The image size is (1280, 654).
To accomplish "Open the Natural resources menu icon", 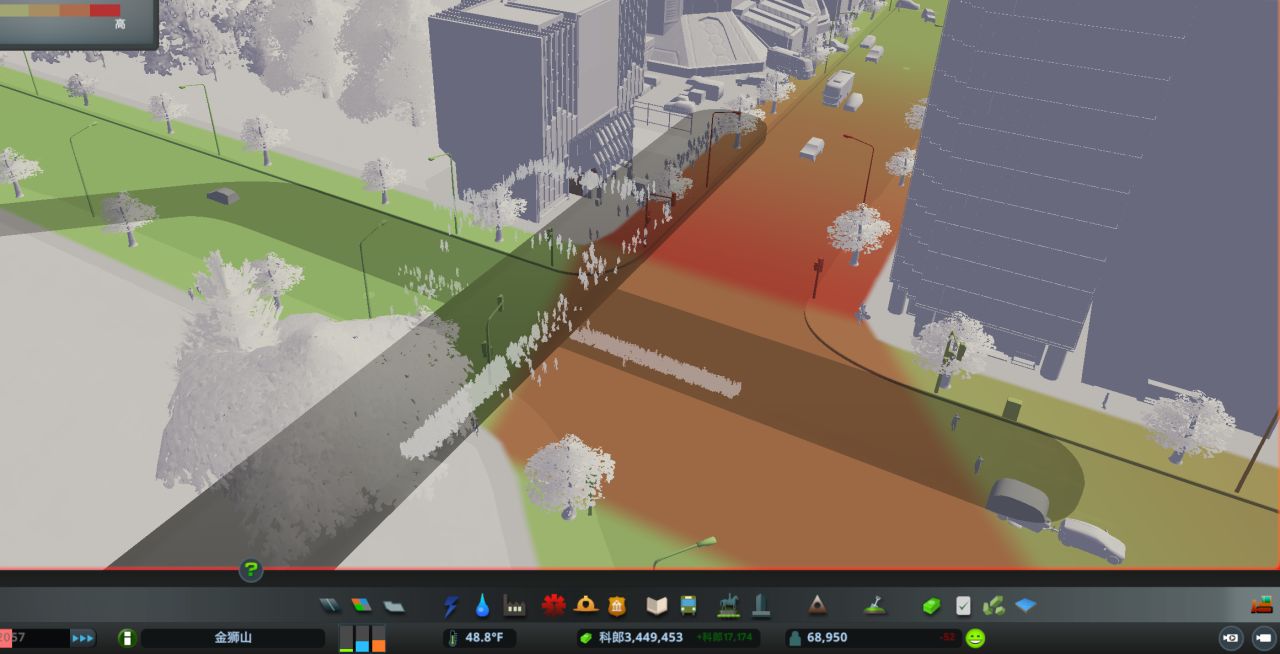I will (x=994, y=605).
